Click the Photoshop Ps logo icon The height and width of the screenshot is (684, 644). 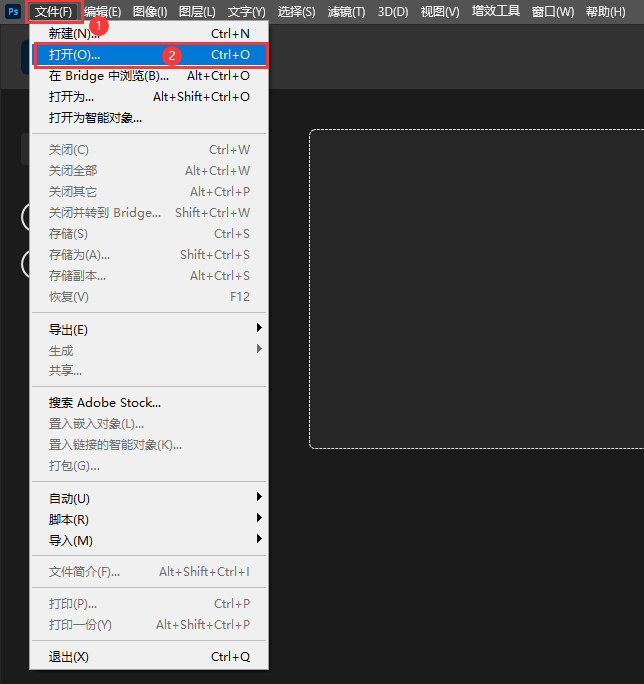pyautogui.click(x=13, y=12)
